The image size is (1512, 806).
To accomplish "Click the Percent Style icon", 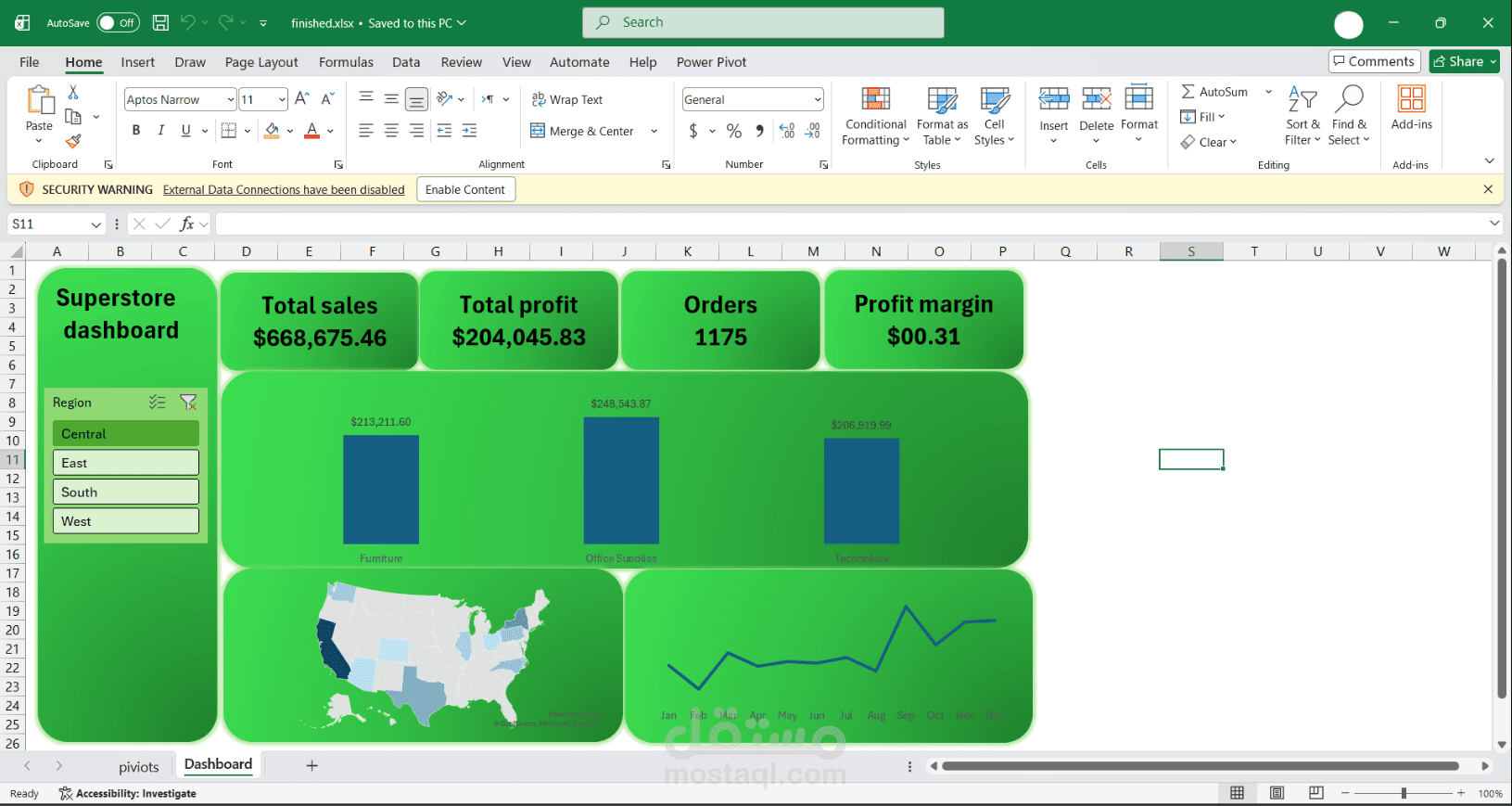I will (x=734, y=131).
